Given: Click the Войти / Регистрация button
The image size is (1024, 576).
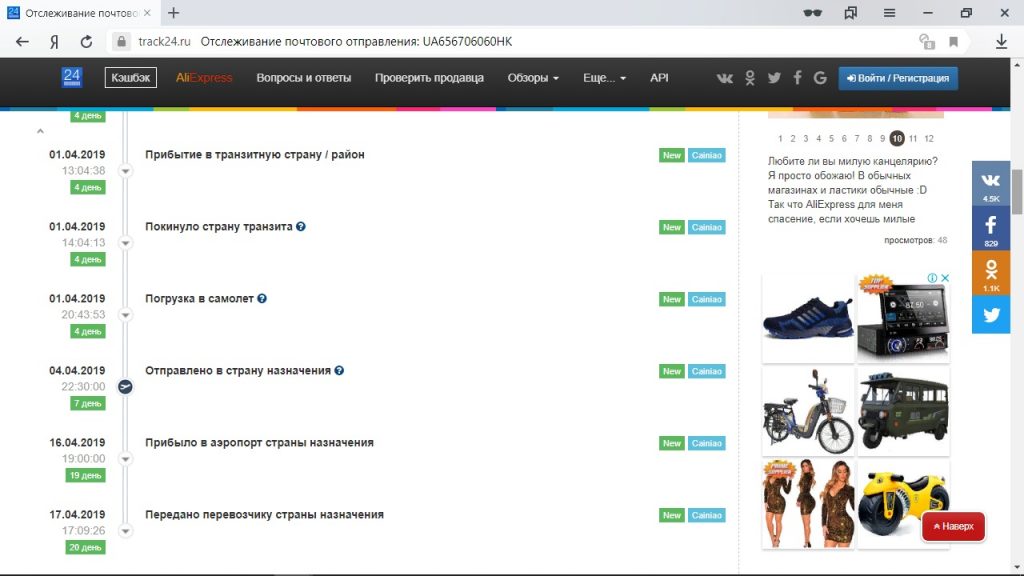Looking at the screenshot, I should click(x=898, y=78).
